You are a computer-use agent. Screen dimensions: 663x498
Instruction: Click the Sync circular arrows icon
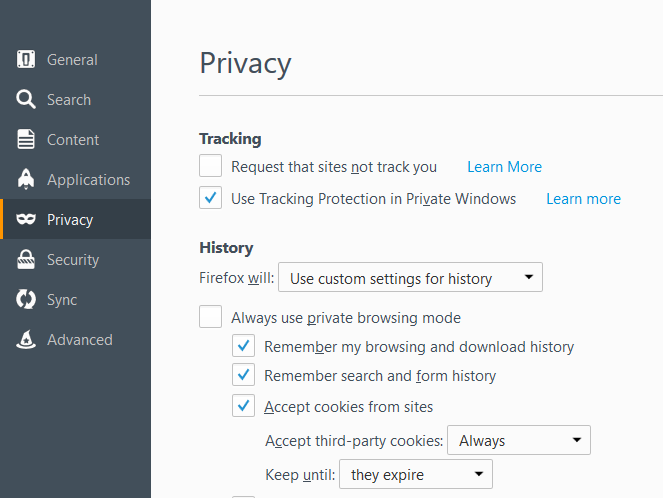(x=26, y=299)
